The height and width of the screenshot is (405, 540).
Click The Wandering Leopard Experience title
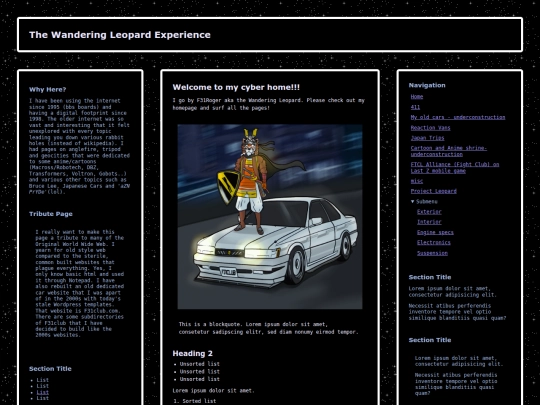[120, 35]
